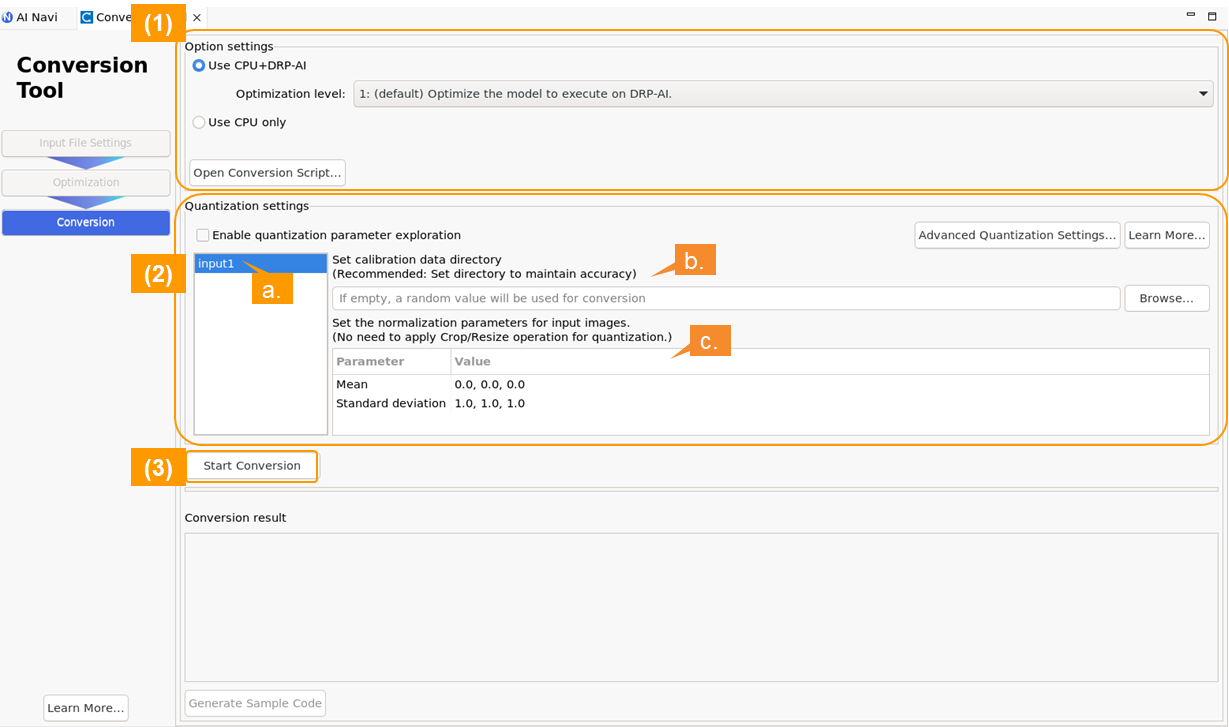Go to the Optimization step

[x=86, y=182]
